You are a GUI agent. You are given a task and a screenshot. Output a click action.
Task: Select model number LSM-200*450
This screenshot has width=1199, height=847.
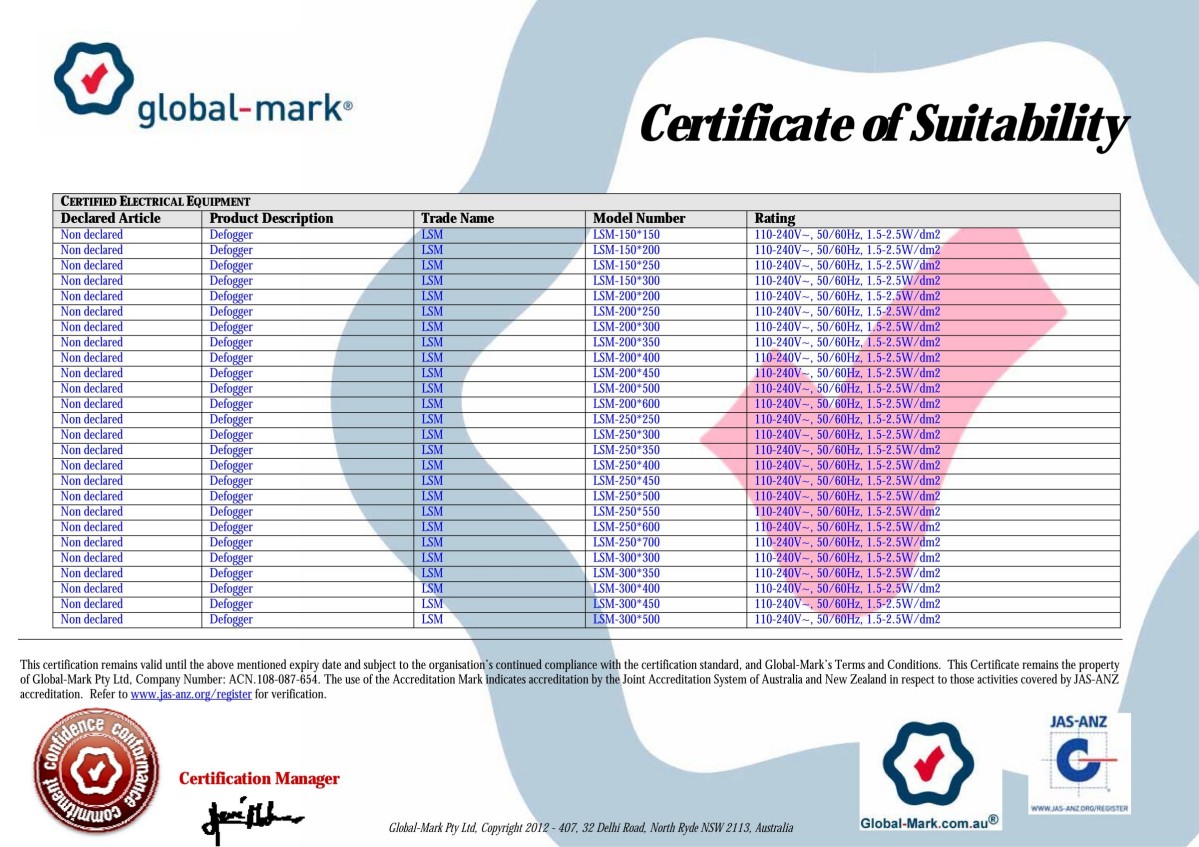(x=626, y=373)
